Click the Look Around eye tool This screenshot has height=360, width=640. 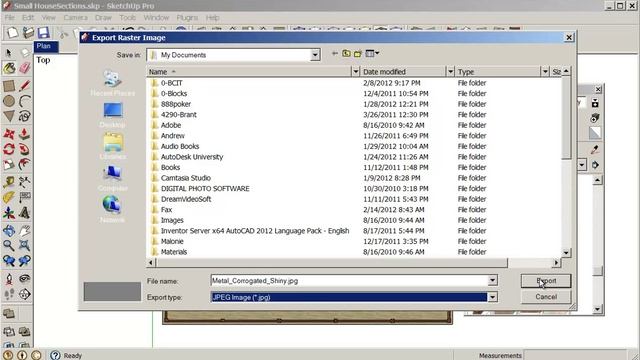pyautogui.click(x=24, y=279)
